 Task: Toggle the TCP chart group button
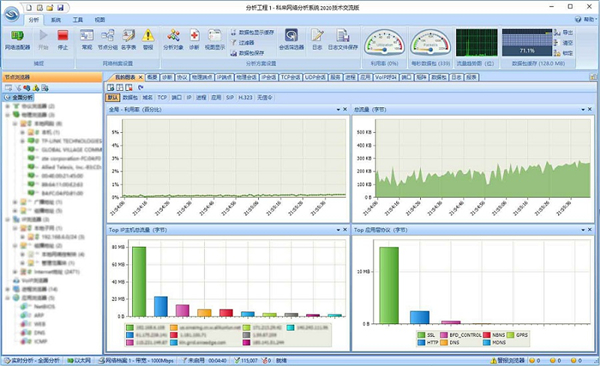162,98
